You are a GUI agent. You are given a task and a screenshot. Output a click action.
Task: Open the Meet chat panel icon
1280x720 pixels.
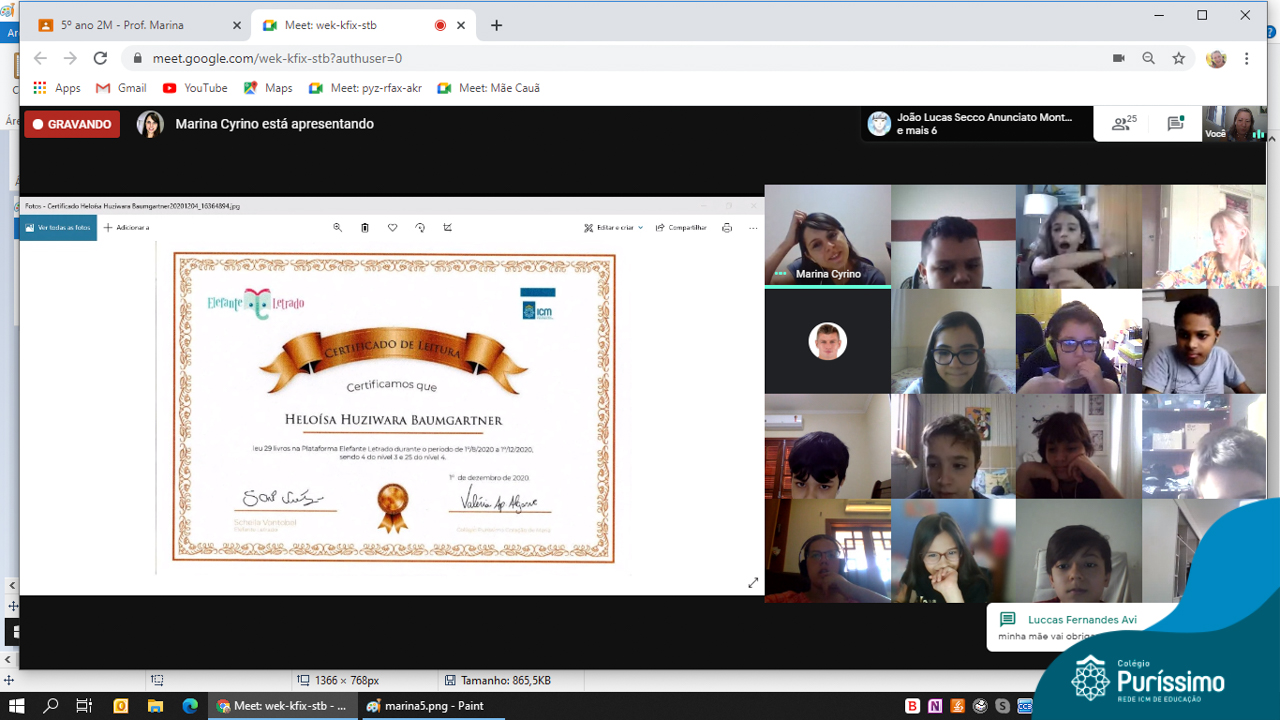point(1176,123)
